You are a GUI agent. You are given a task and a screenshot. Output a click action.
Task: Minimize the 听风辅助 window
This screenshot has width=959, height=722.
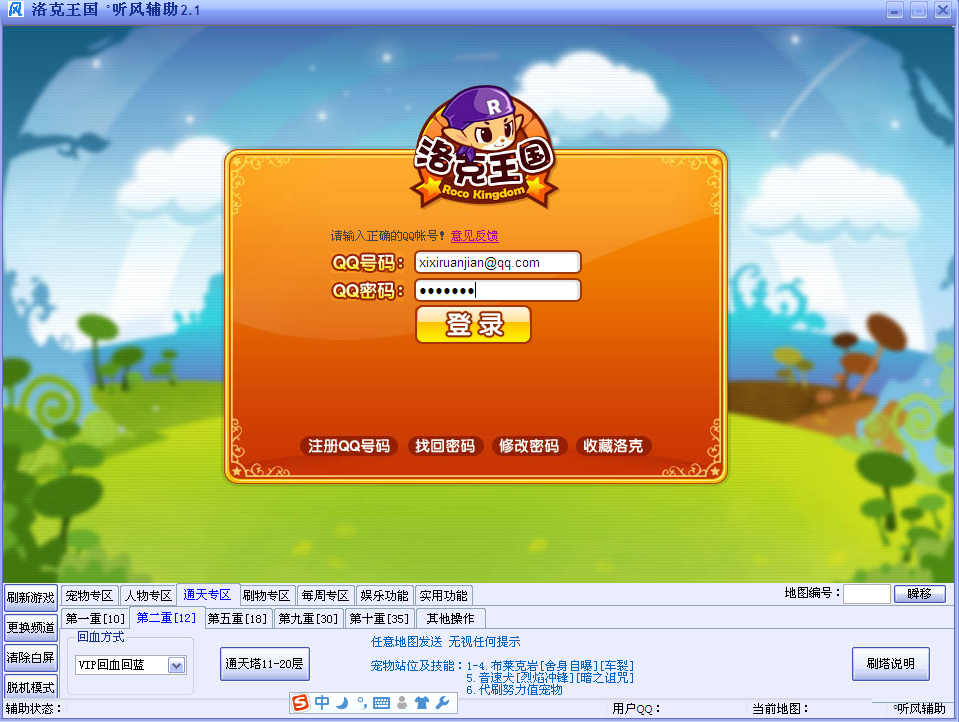tap(895, 10)
